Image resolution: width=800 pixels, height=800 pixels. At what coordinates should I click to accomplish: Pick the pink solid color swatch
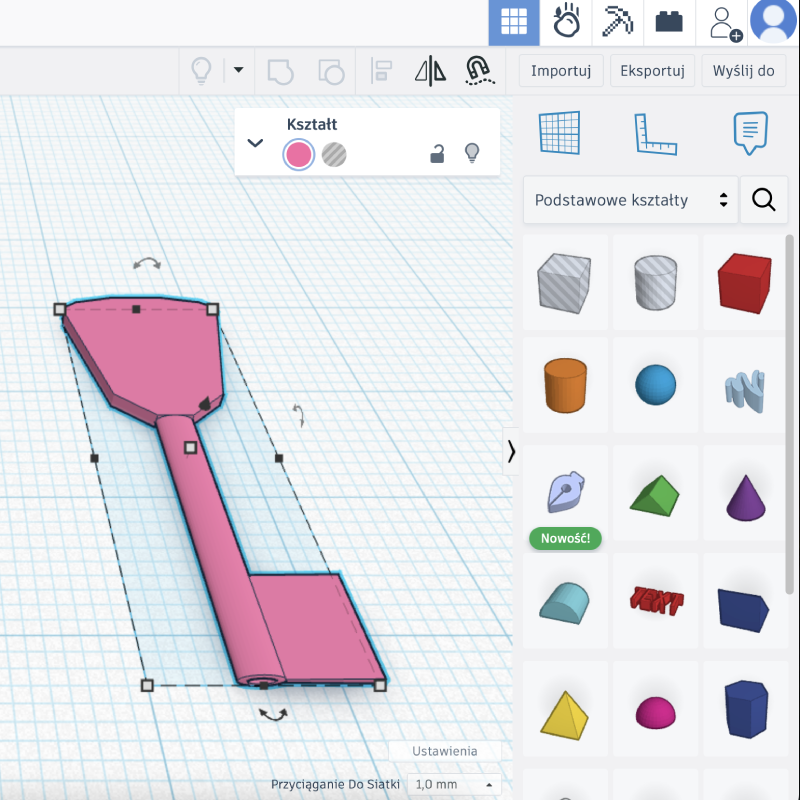click(298, 155)
